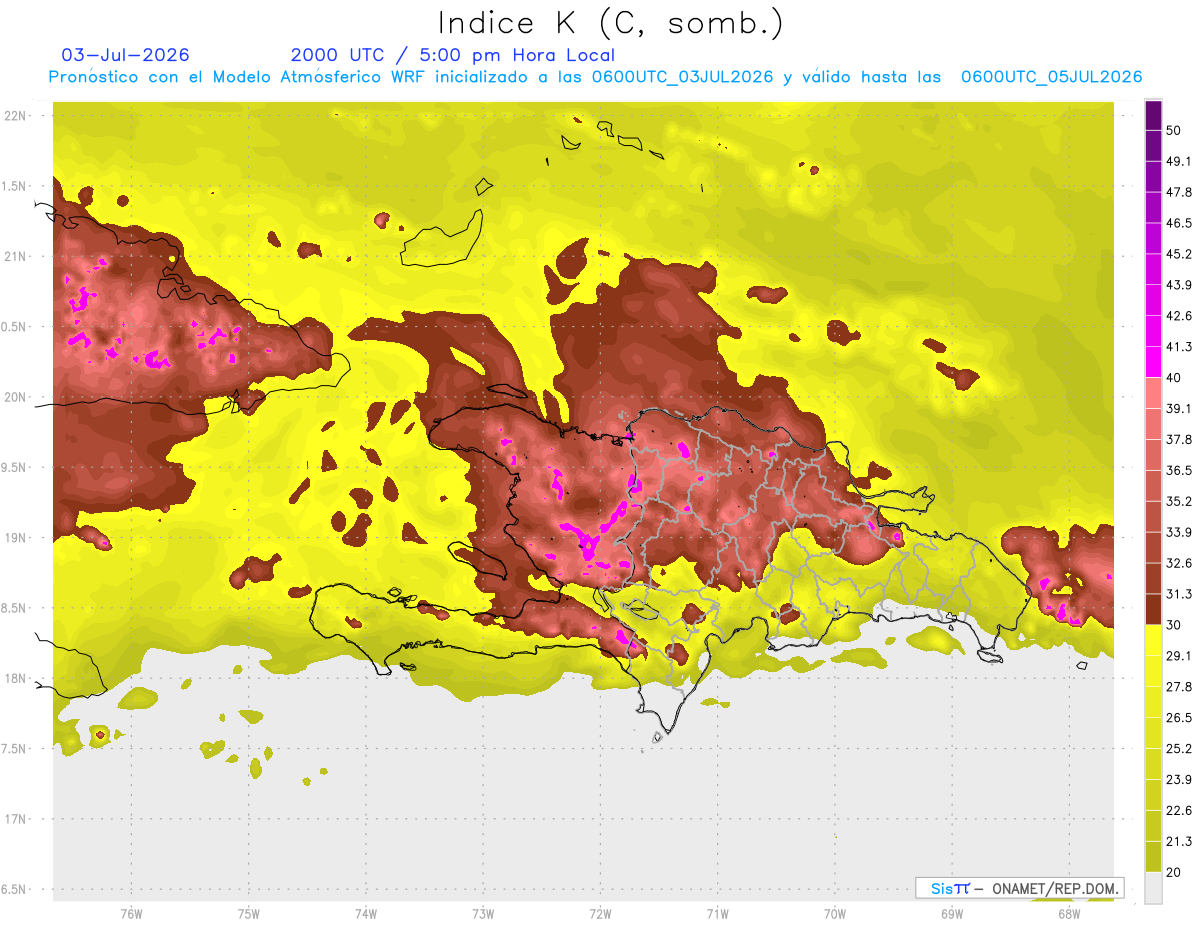The image size is (1200, 927).
Task: Click the colorbar label "22.6"
Action: 1179,810
